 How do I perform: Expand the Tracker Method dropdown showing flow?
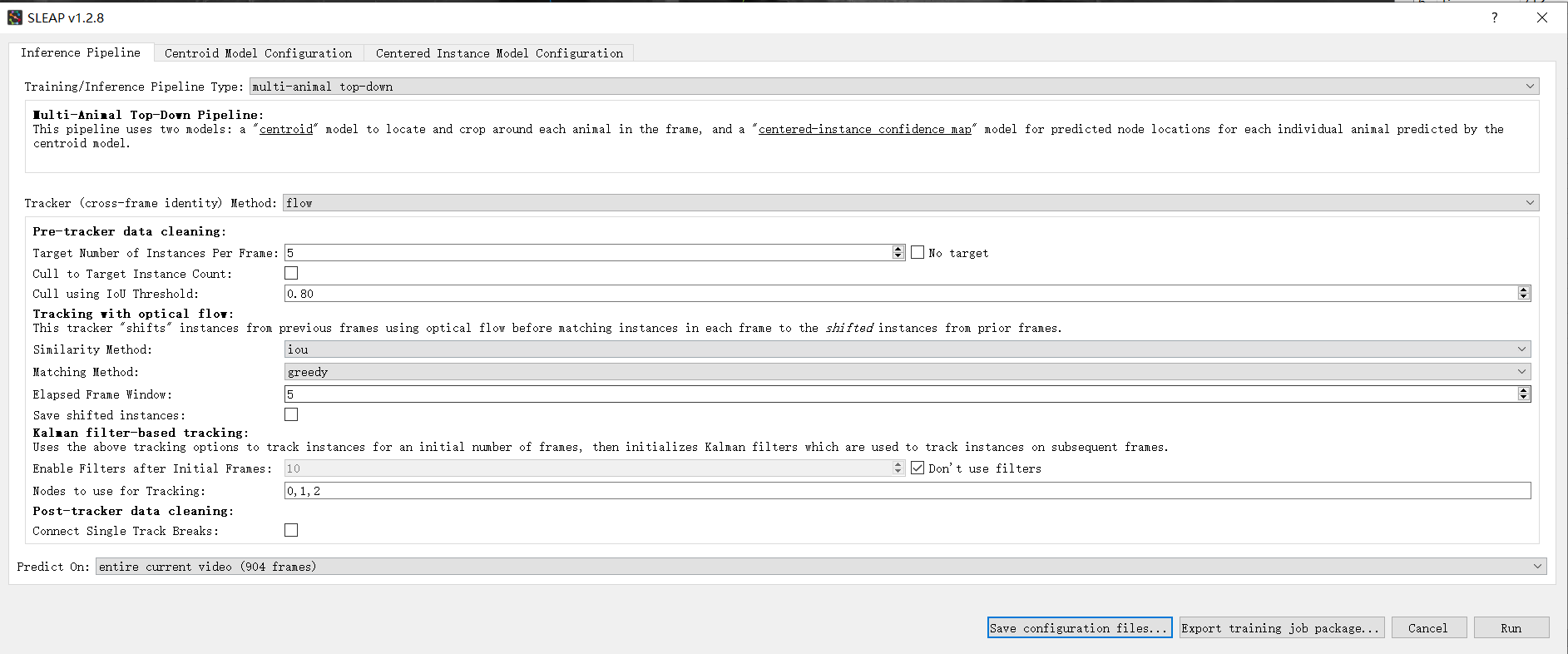tap(911, 203)
